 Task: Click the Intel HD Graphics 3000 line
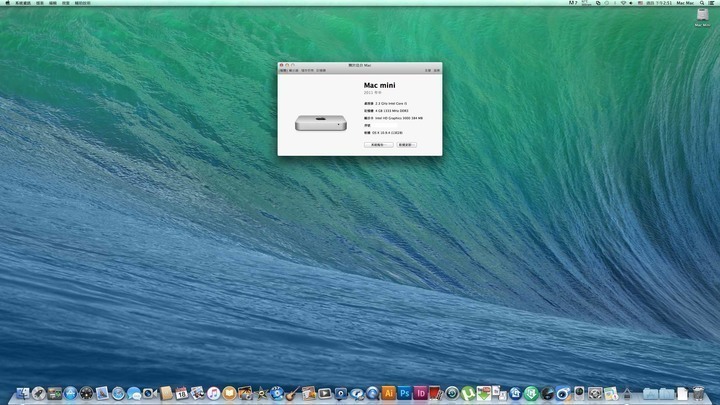click(393, 118)
